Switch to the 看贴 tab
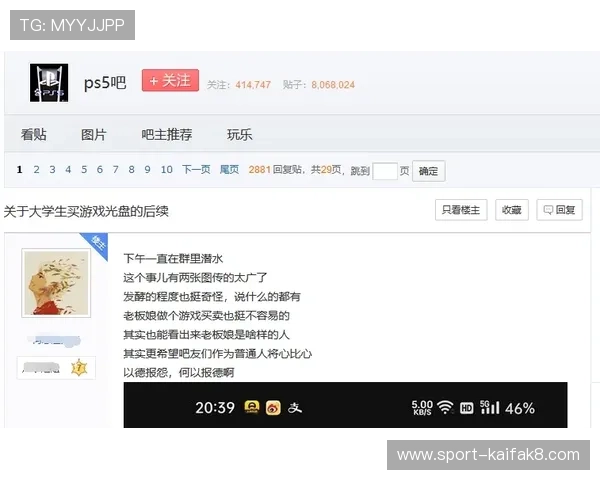 click(34, 134)
